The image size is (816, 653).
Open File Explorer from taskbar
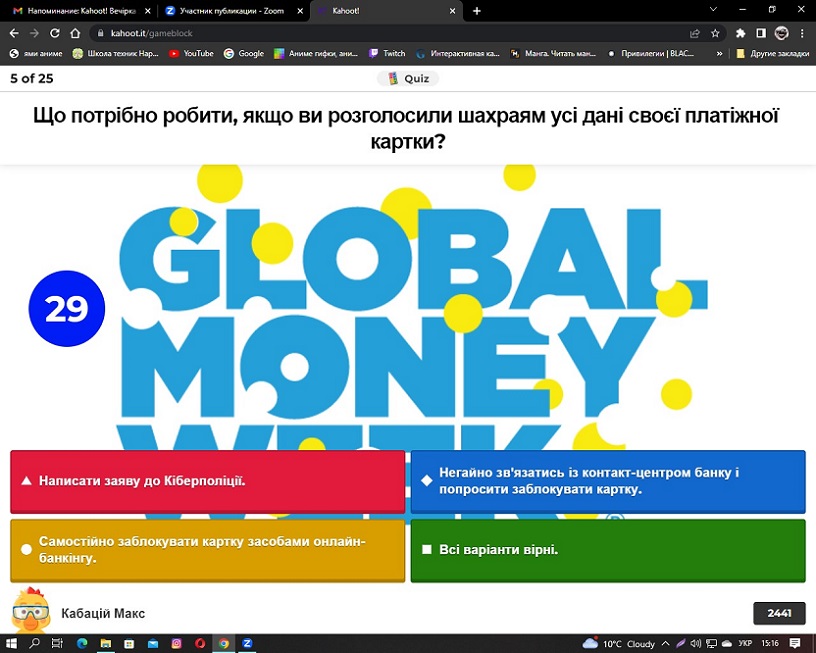(x=106, y=644)
